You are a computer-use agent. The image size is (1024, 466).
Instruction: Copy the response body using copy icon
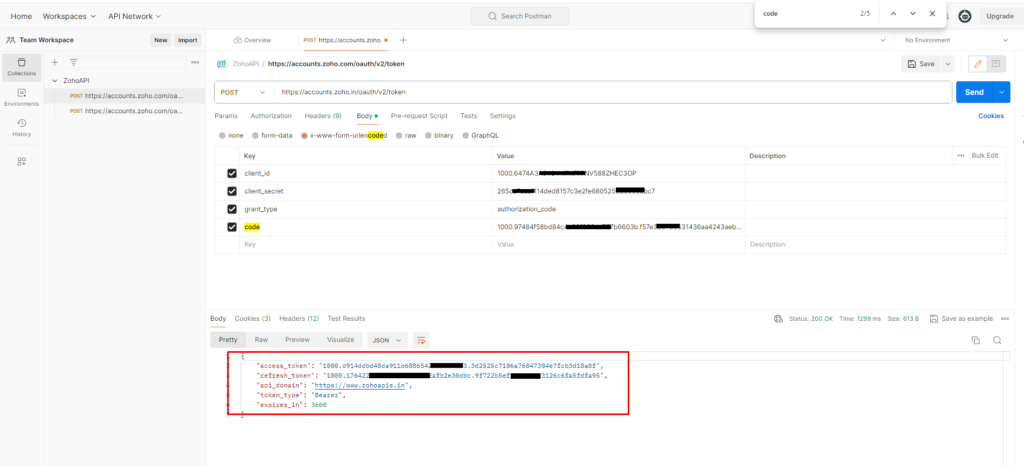click(976, 340)
